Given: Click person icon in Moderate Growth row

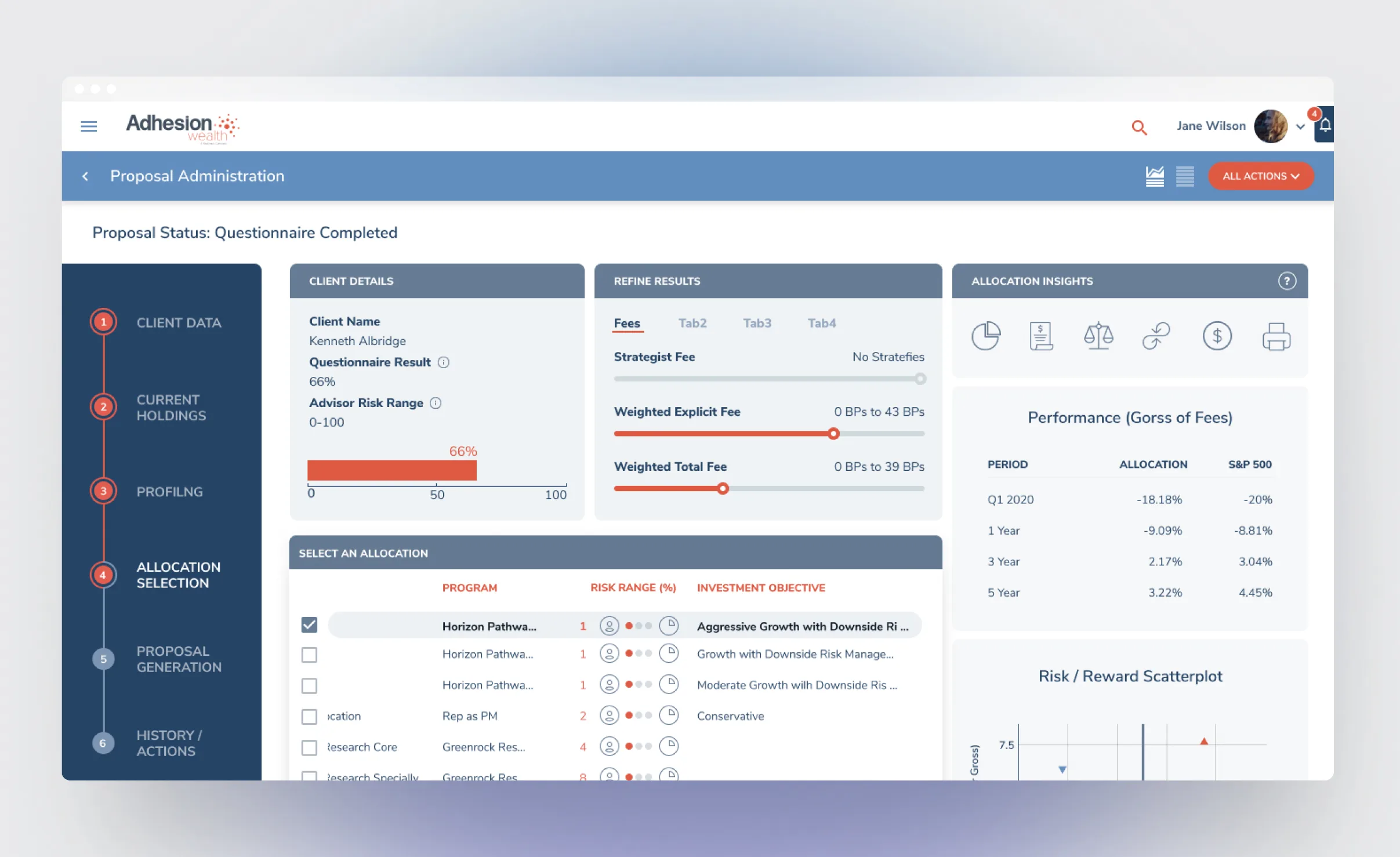Looking at the screenshot, I should (x=609, y=684).
